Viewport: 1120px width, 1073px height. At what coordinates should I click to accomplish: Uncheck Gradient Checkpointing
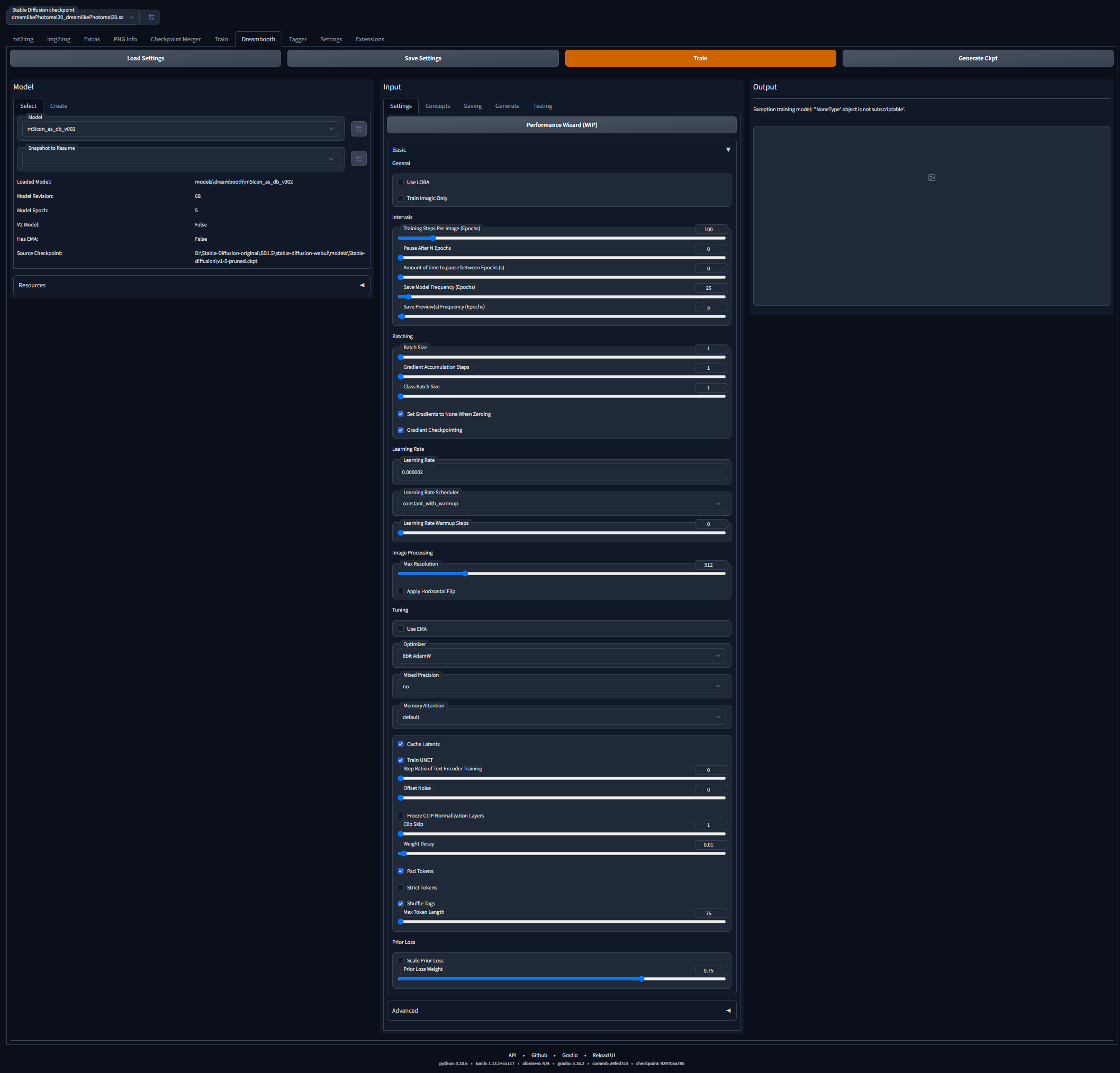(x=401, y=430)
